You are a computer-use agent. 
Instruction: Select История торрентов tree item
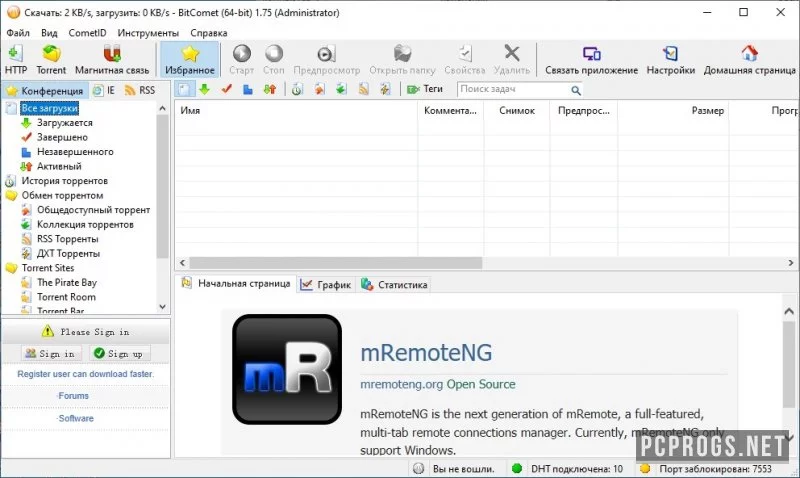coord(64,181)
